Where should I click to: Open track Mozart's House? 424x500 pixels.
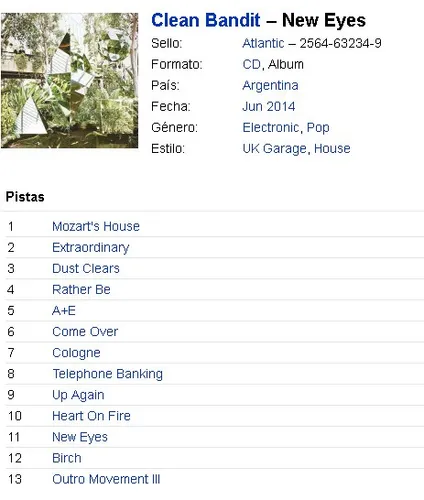coord(96,226)
